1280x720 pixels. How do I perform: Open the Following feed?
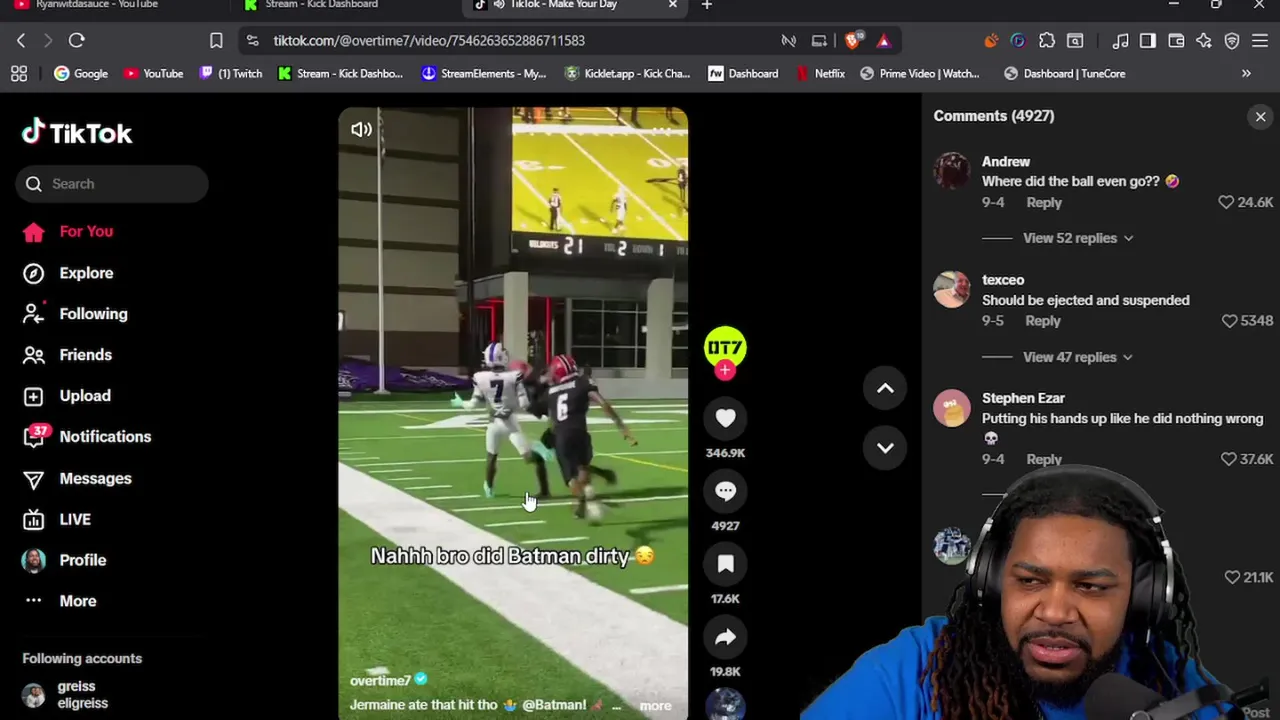(75, 314)
